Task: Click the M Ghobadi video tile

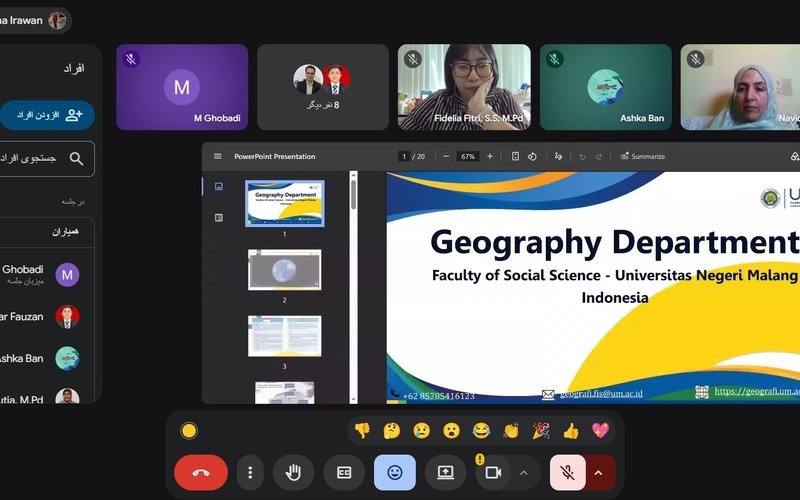Action: [x=182, y=87]
